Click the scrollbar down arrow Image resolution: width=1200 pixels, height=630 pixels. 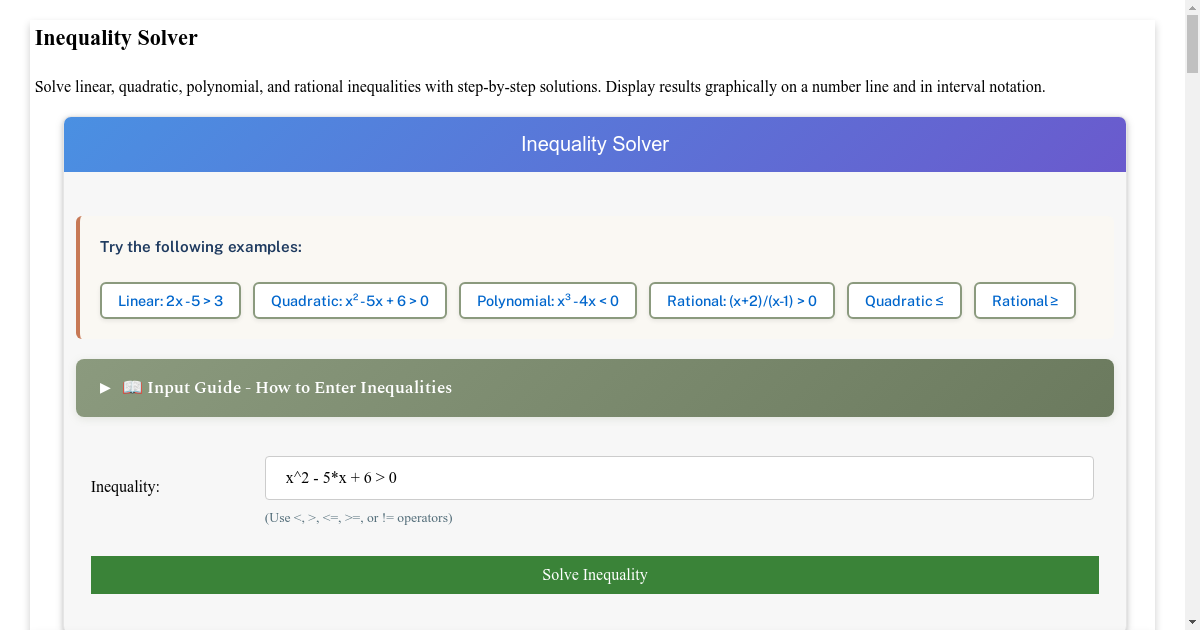[1192, 622]
